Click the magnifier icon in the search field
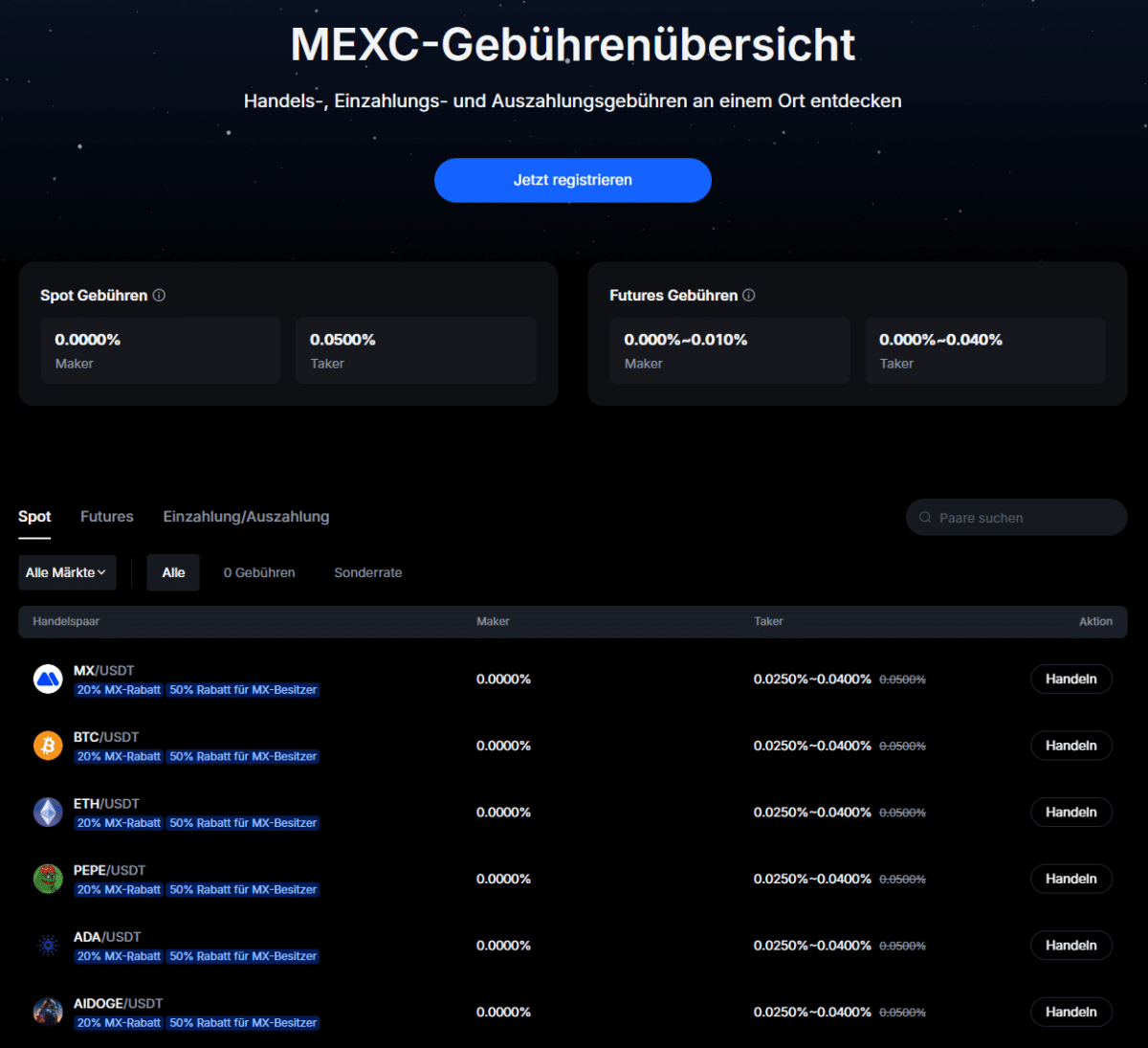The height and width of the screenshot is (1048, 1148). click(x=924, y=517)
